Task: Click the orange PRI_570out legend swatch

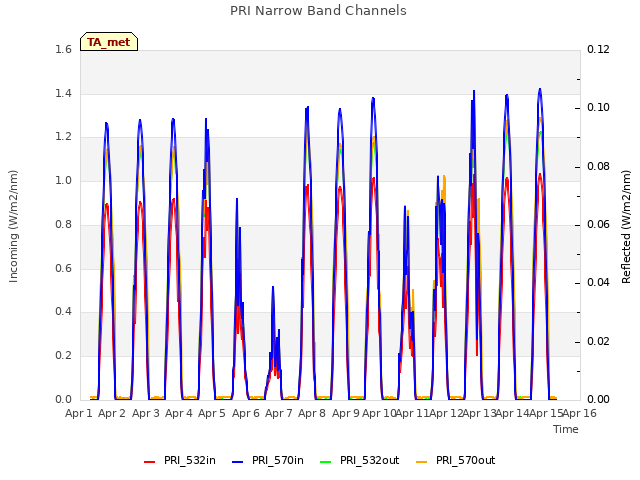Action: [x=422, y=462]
